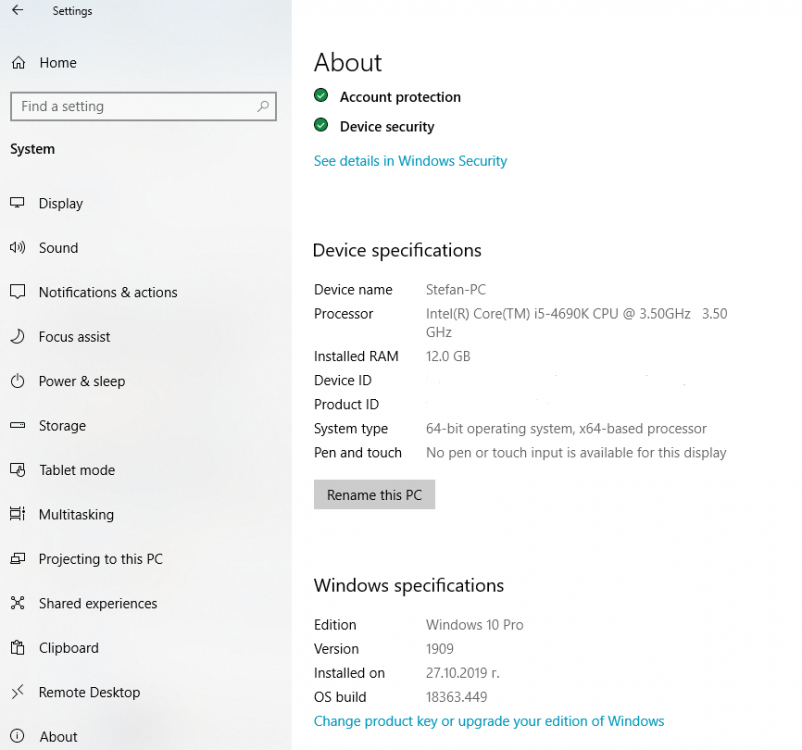802x750 pixels.
Task: Click the Focus assist moon icon
Action: point(17,336)
